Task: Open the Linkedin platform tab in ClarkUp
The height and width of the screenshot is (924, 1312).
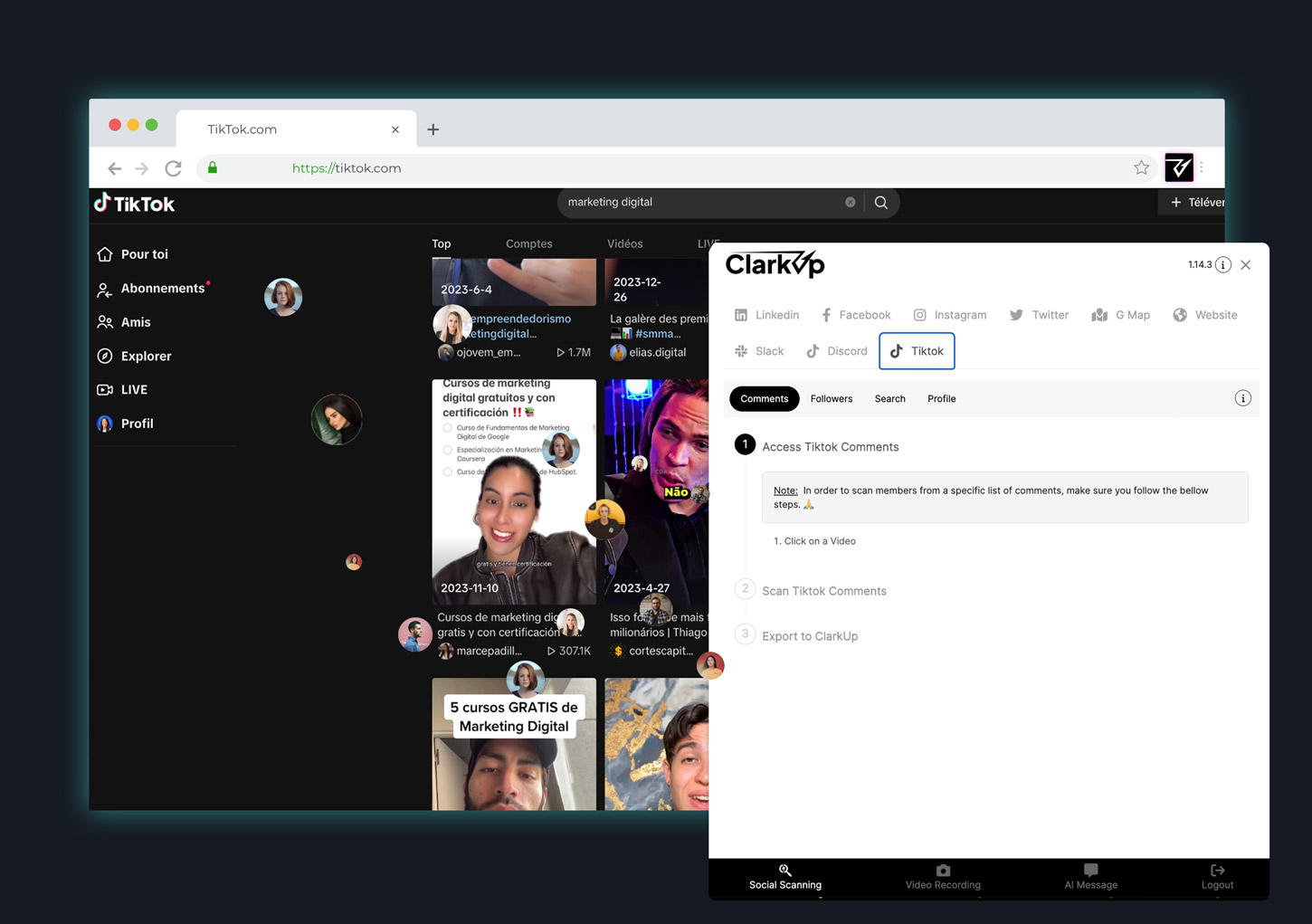Action: 766,315
